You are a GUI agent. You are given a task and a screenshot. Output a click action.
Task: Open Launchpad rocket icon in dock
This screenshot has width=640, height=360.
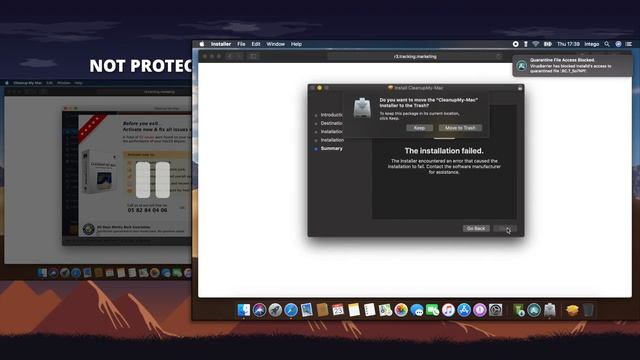tap(275, 310)
